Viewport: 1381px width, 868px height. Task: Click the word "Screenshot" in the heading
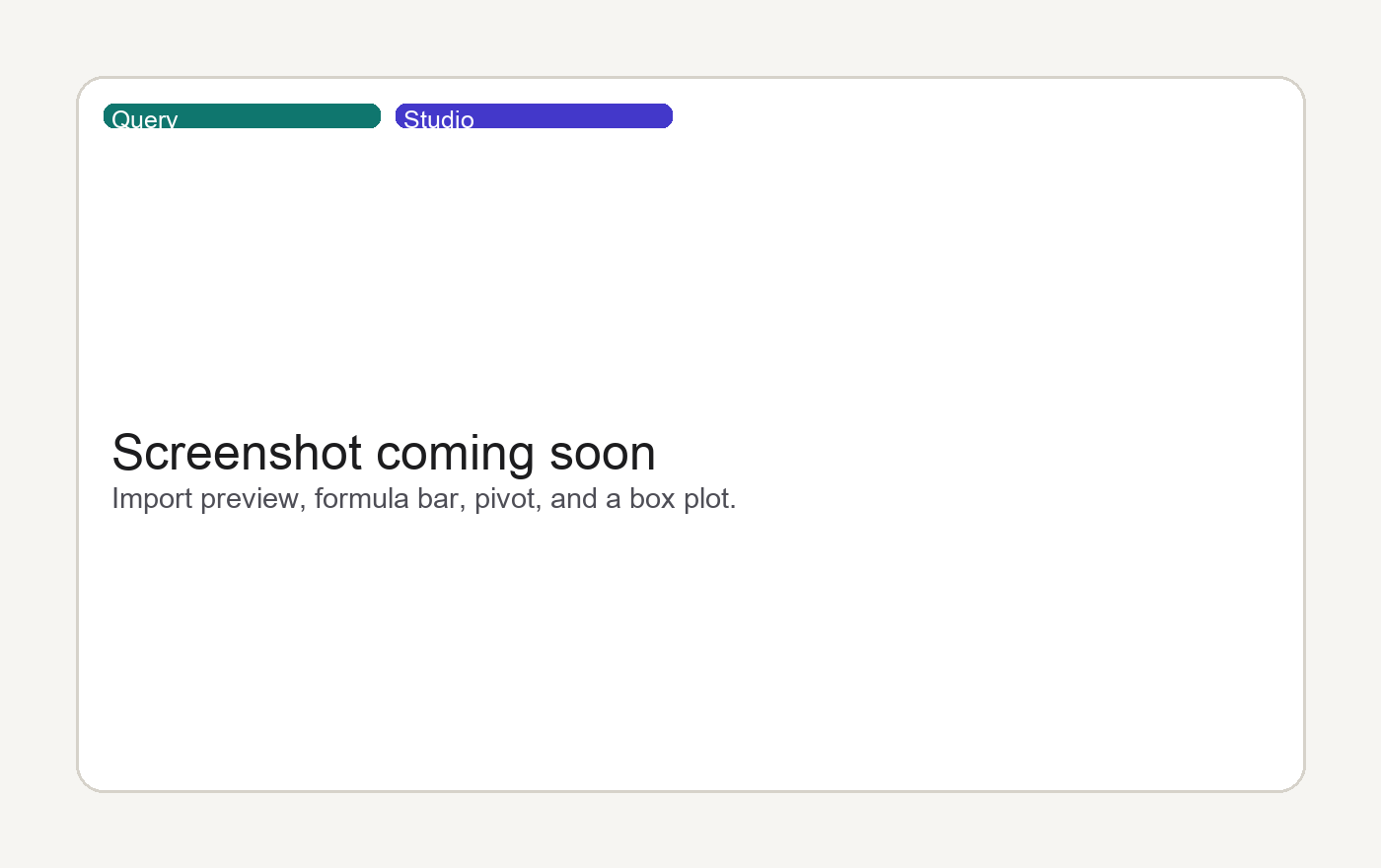[237, 453]
